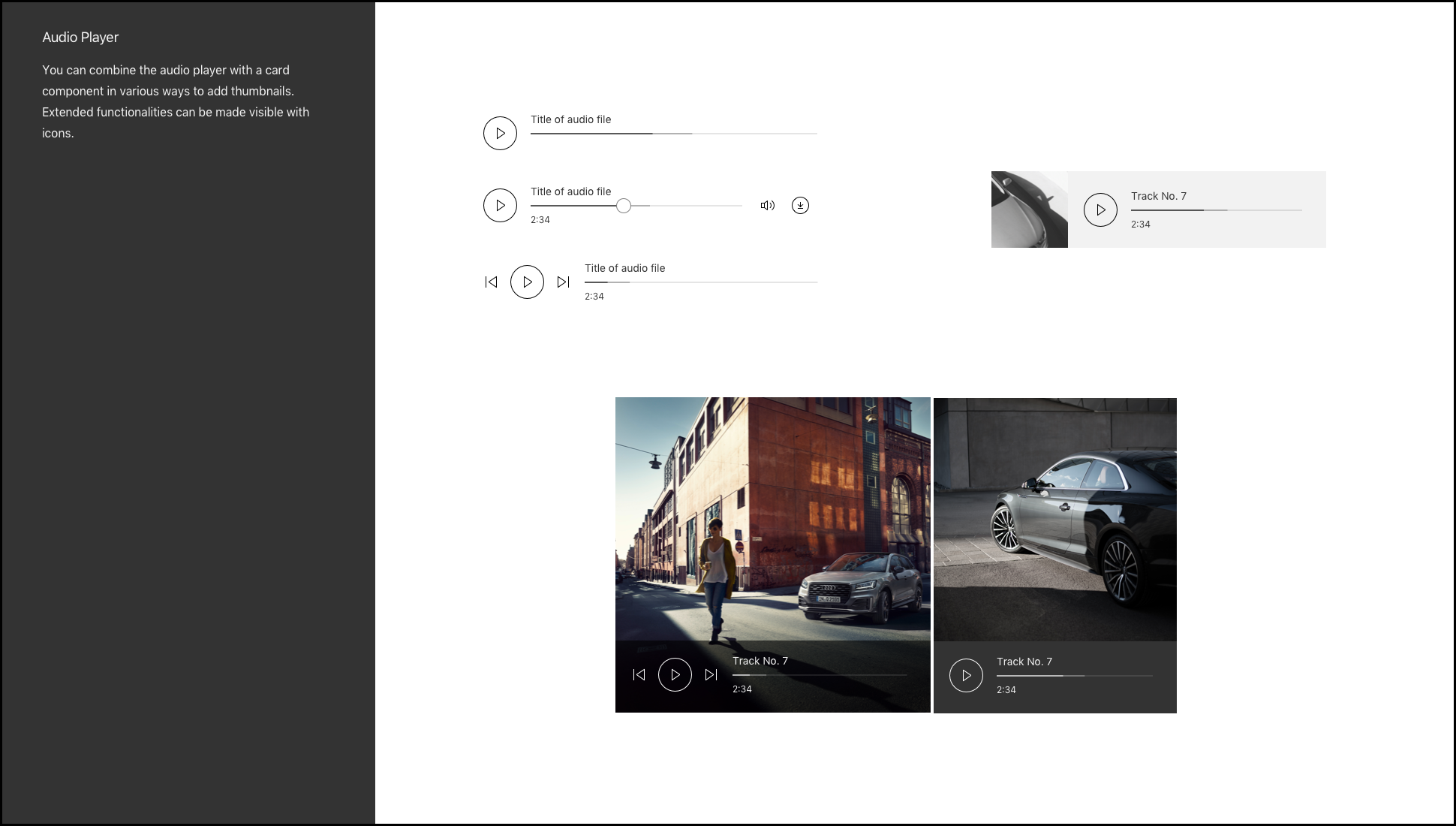Click 'Track No. 7' on street photo card
The image size is (1456, 826).
tap(760, 661)
